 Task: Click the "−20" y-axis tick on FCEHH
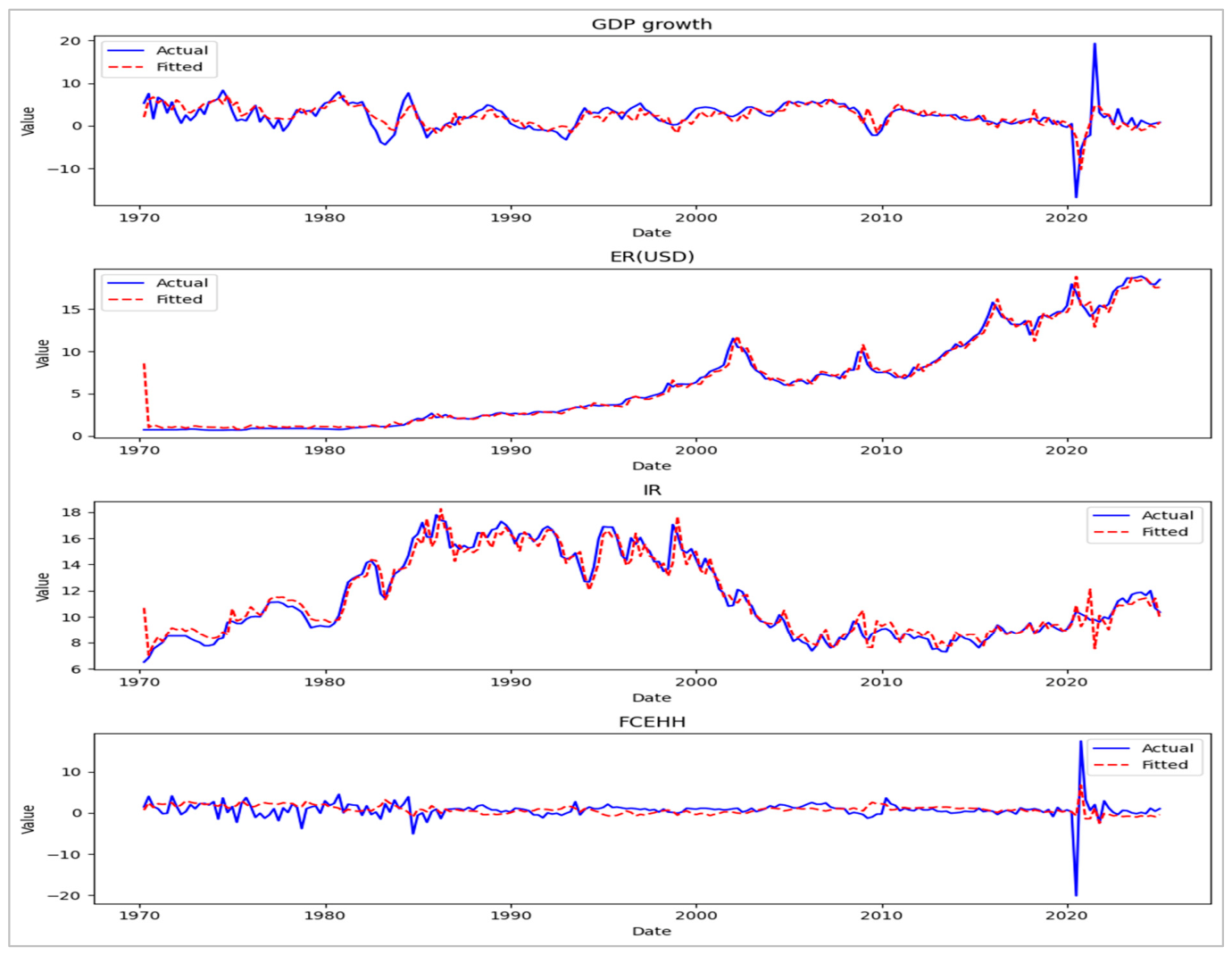coord(65,895)
